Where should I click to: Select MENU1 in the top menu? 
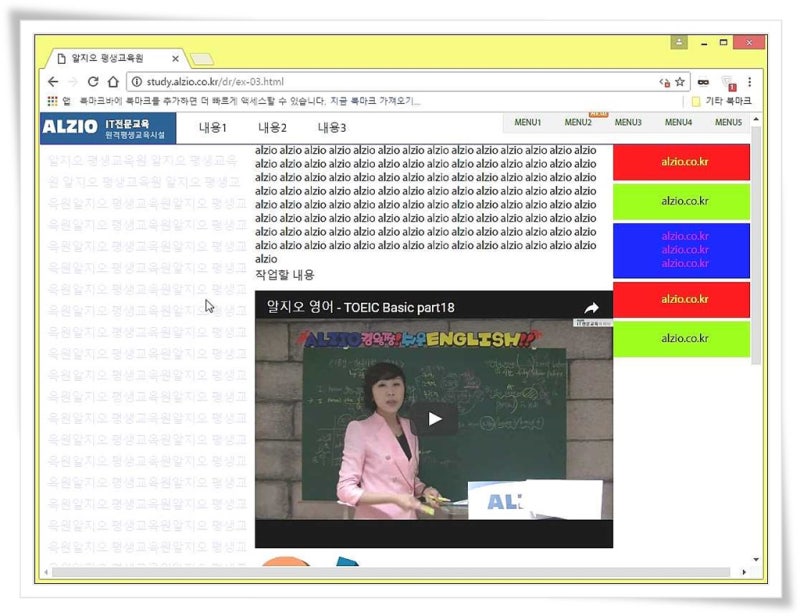pyautogui.click(x=528, y=122)
